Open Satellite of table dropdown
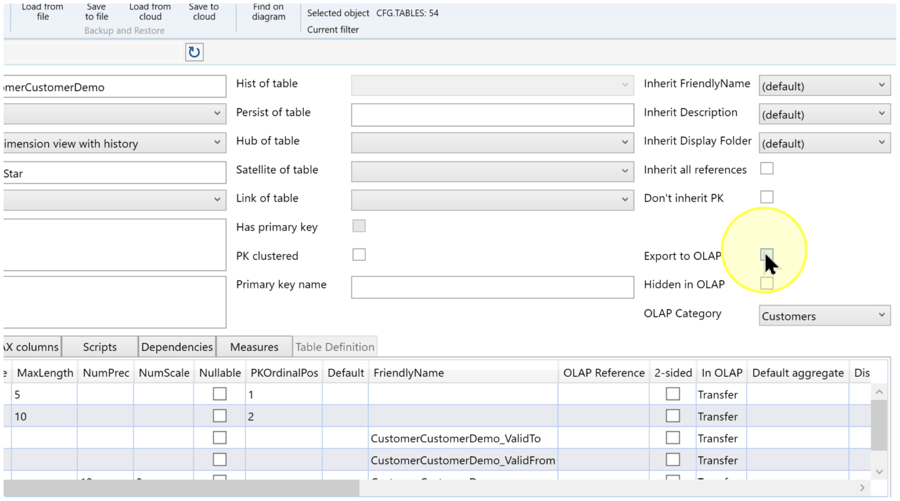 pos(492,171)
